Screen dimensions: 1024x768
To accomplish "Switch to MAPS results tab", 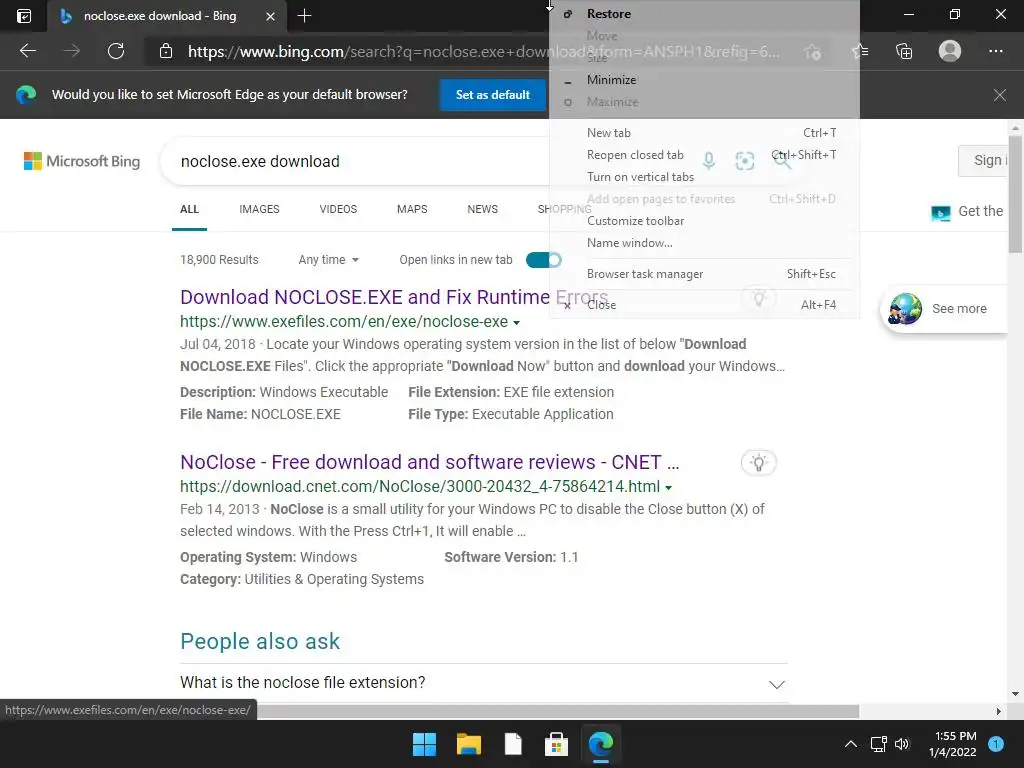I will pos(412,209).
